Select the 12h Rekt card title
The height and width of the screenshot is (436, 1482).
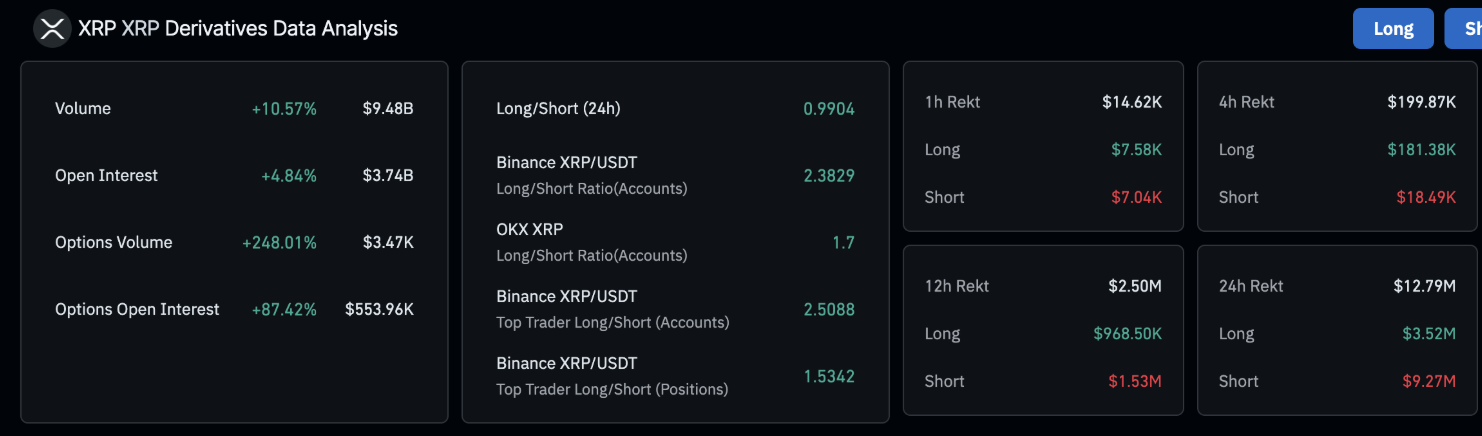point(957,286)
